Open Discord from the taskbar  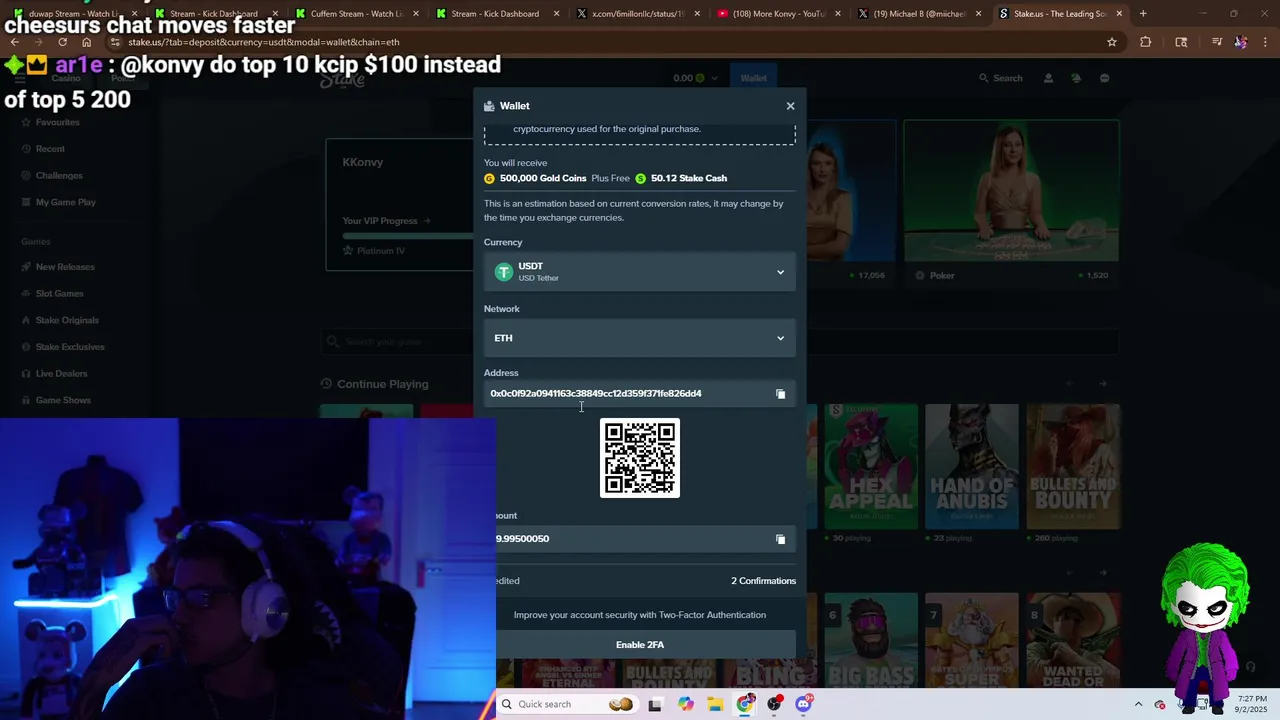click(x=803, y=704)
